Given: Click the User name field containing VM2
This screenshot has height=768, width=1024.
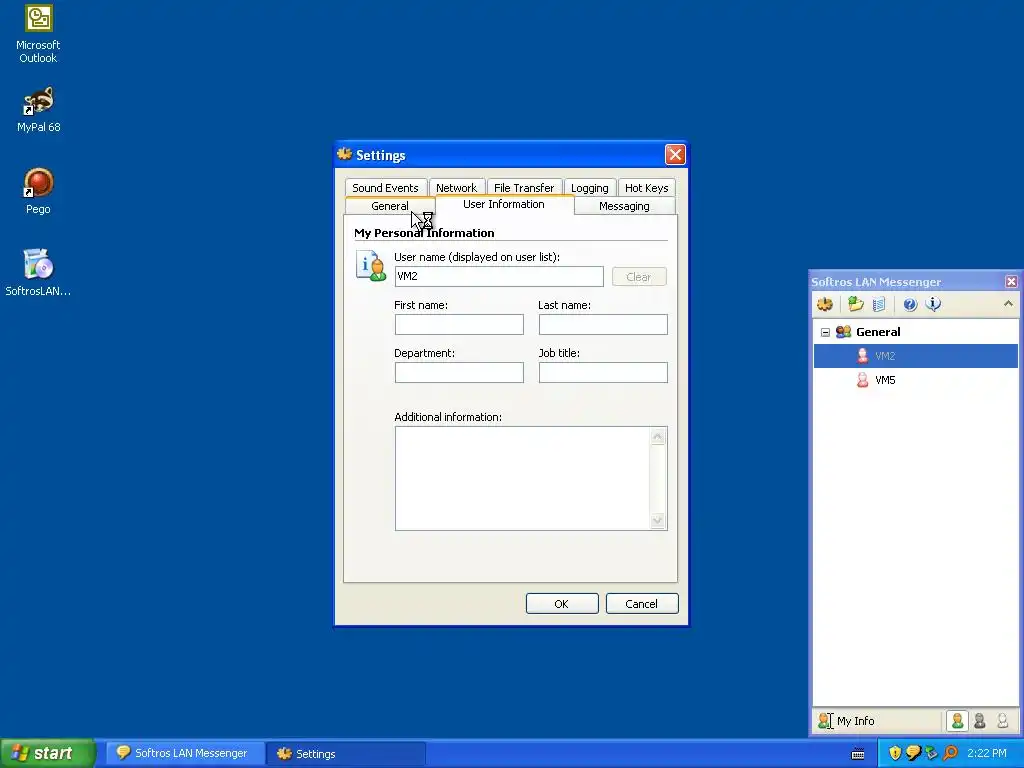Looking at the screenshot, I should pos(499,276).
